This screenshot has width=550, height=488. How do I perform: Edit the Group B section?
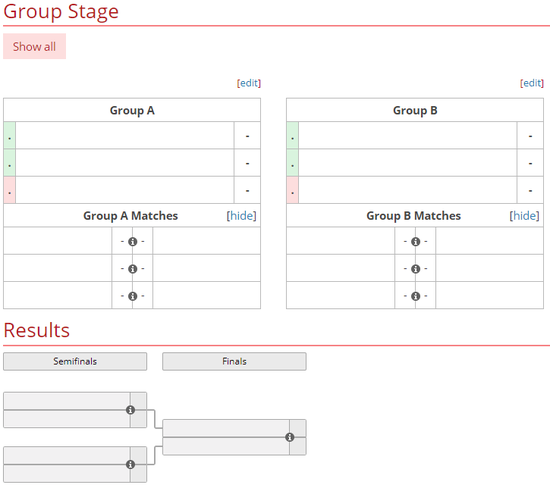pyautogui.click(x=532, y=83)
